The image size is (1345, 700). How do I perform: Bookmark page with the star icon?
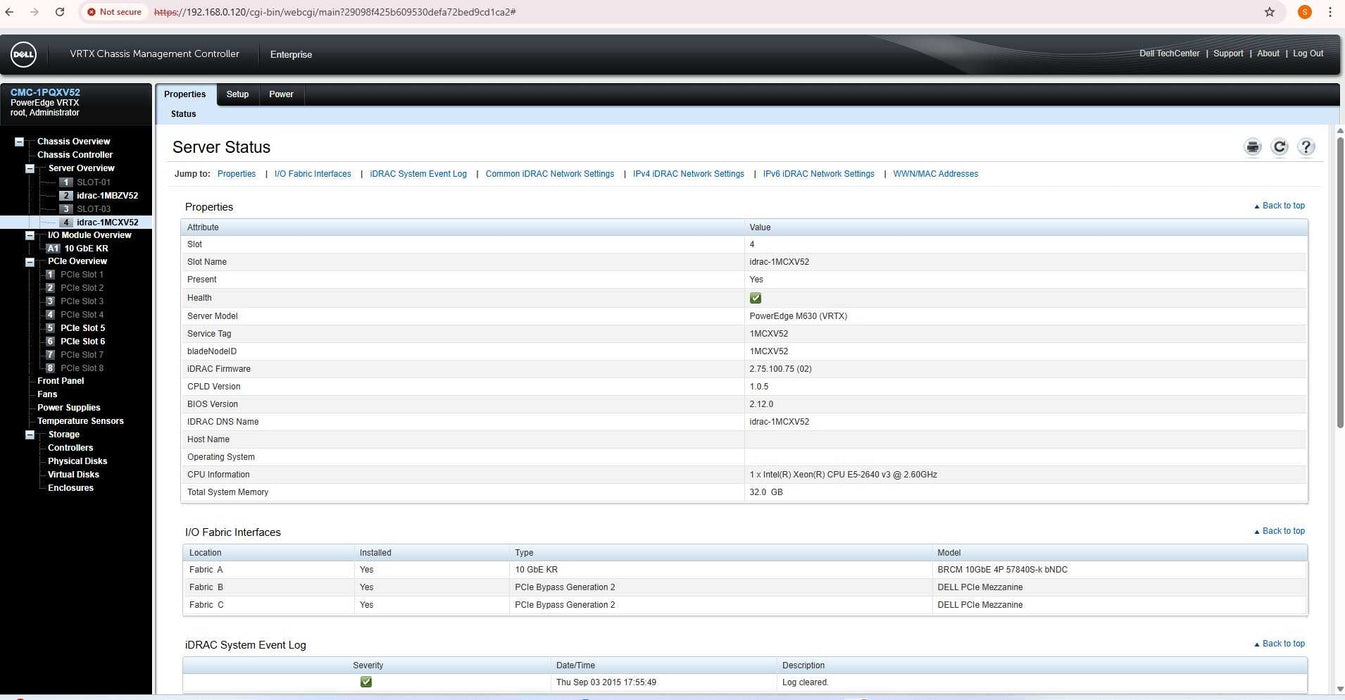tap(1269, 12)
